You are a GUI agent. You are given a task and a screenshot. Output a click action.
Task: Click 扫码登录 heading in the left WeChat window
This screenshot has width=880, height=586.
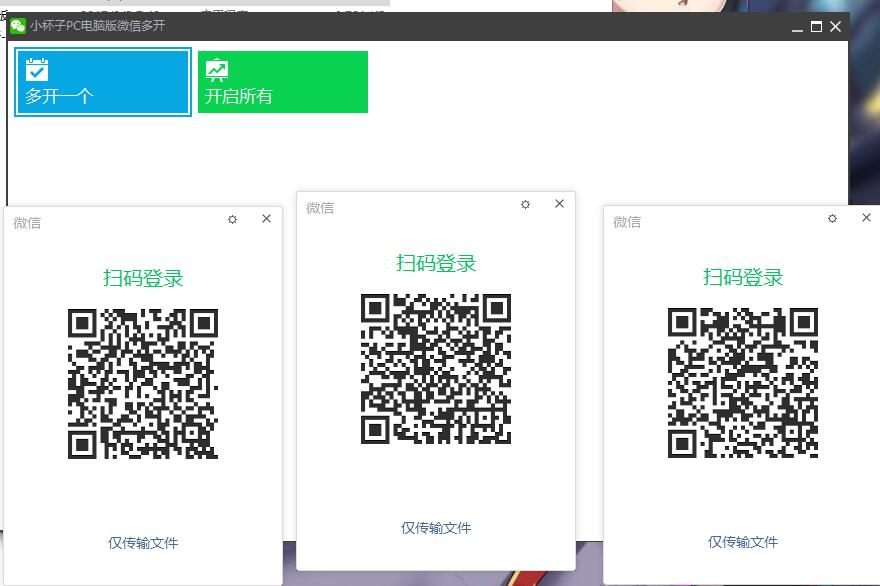pyautogui.click(x=143, y=278)
